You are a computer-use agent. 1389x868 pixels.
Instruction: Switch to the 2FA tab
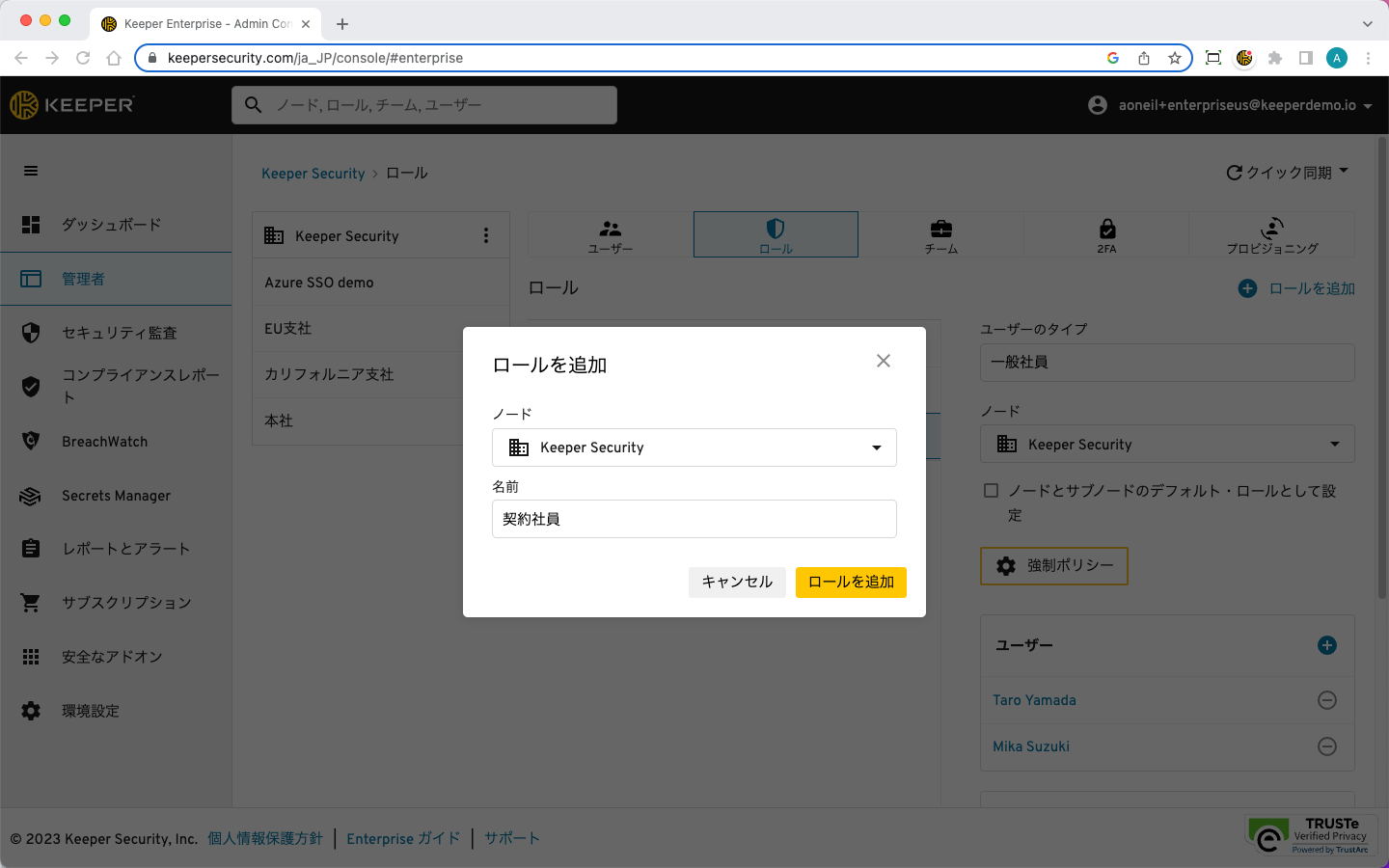coord(1106,235)
